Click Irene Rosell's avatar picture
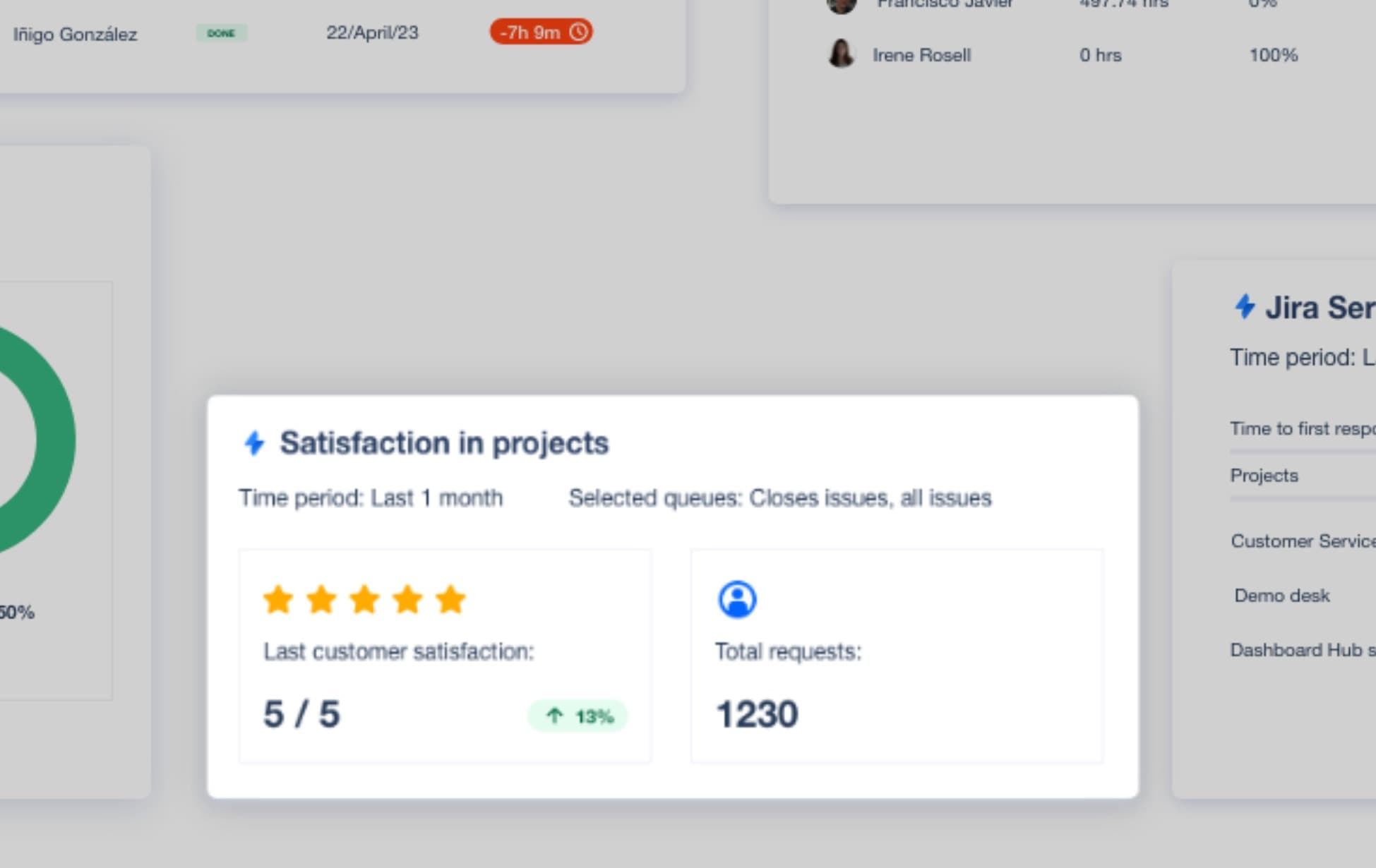Image resolution: width=1376 pixels, height=868 pixels. click(841, 54)
